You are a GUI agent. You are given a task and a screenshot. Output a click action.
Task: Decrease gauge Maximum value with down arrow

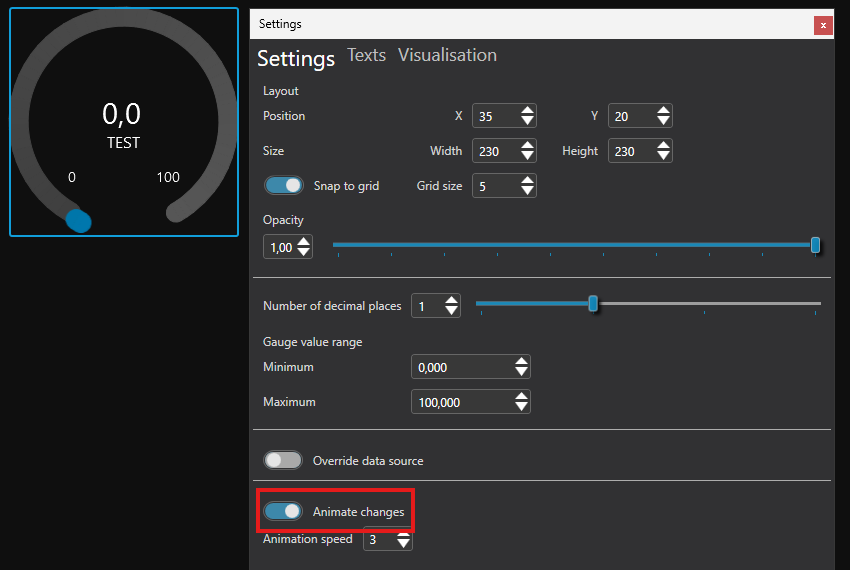(521, 407)
